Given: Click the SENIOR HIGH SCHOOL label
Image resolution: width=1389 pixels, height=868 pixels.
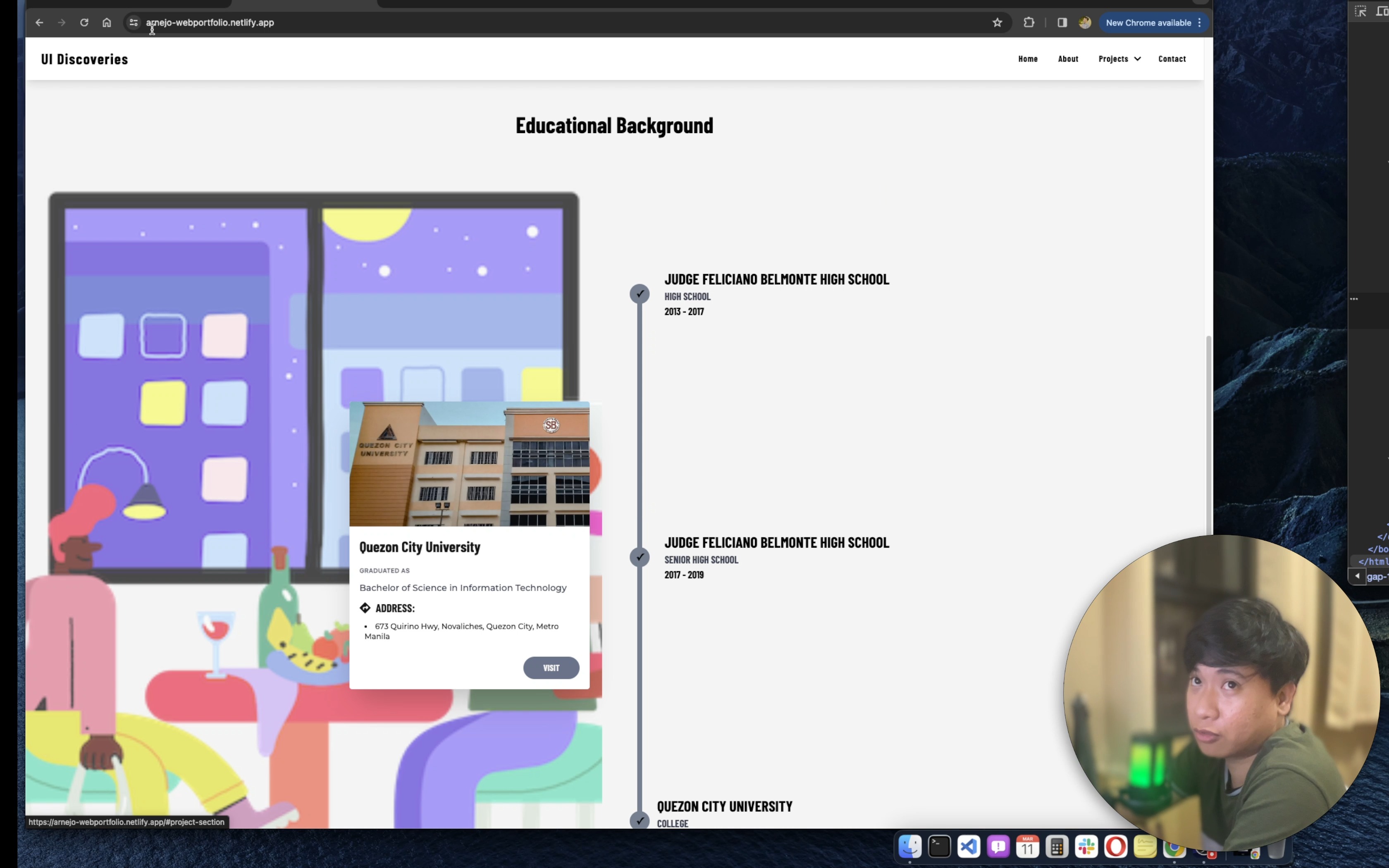Looking at the screenshot, I should coord(702,560).
